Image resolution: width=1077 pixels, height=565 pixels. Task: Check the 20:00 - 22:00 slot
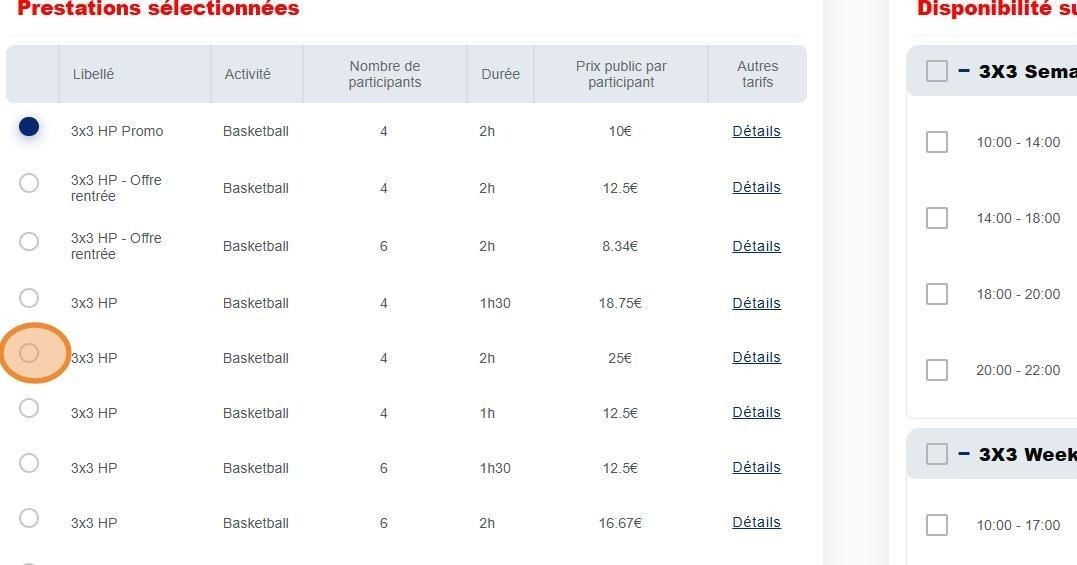(937, 370)
